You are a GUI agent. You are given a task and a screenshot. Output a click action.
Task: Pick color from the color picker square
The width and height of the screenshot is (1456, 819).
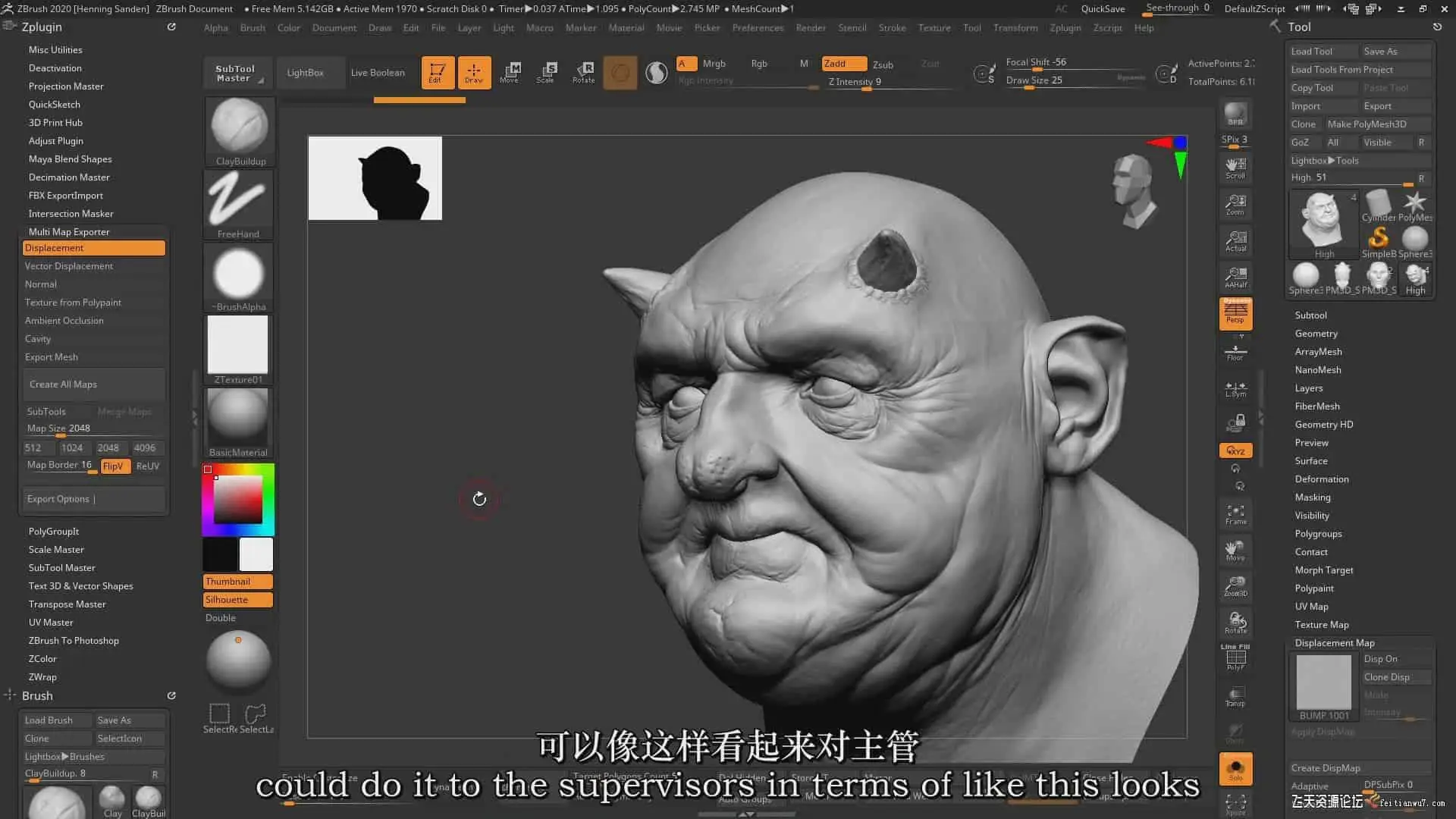237,500
